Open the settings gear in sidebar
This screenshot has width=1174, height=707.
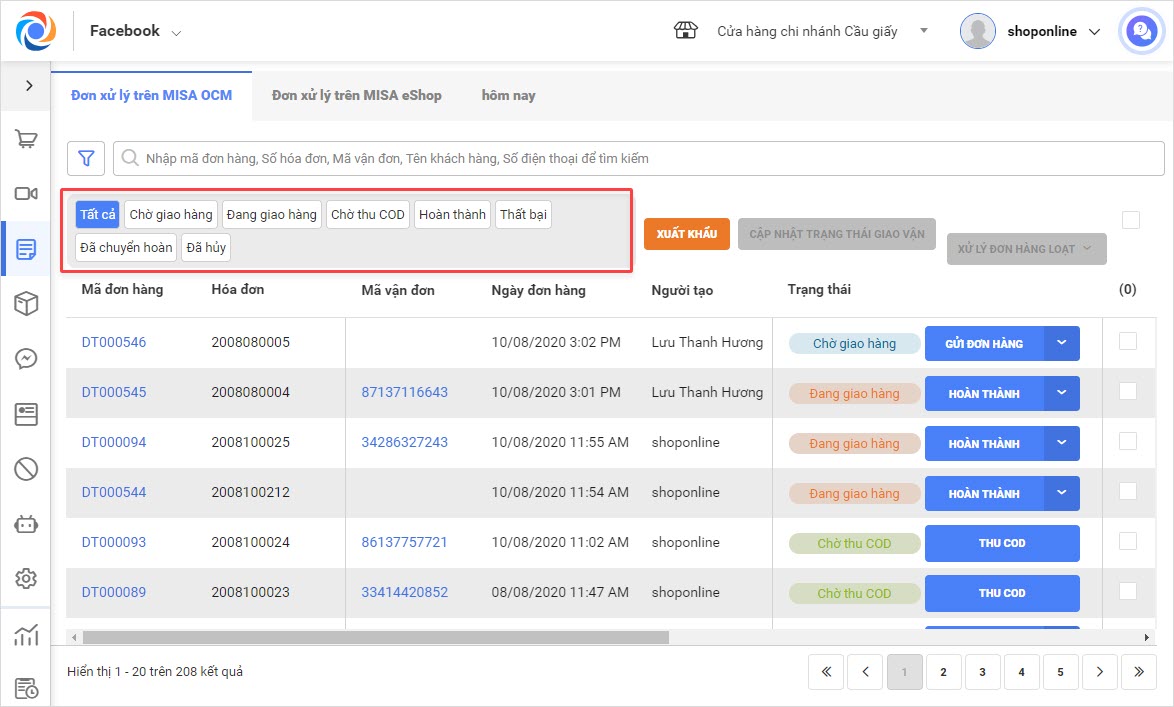(26, 578)
